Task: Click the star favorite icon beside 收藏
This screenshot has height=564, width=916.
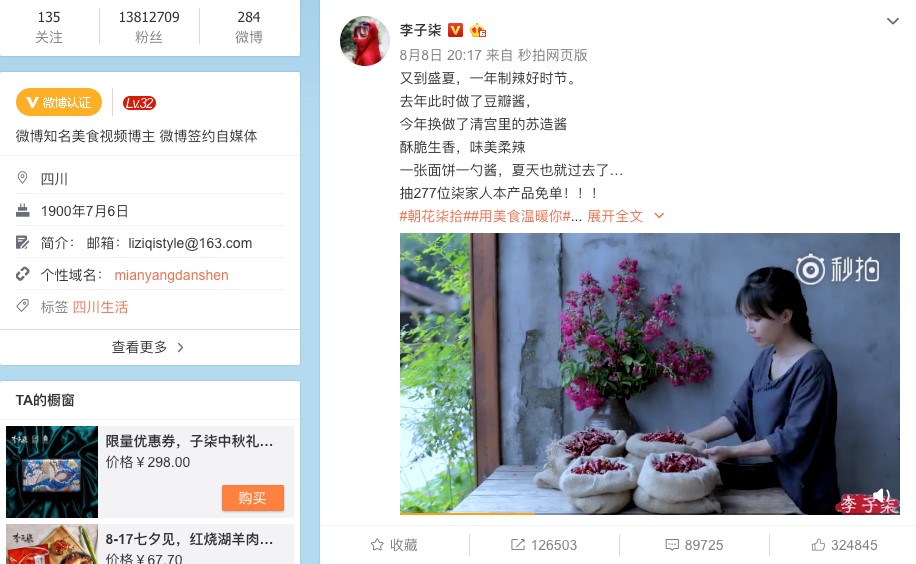Action: click(377, 545)
